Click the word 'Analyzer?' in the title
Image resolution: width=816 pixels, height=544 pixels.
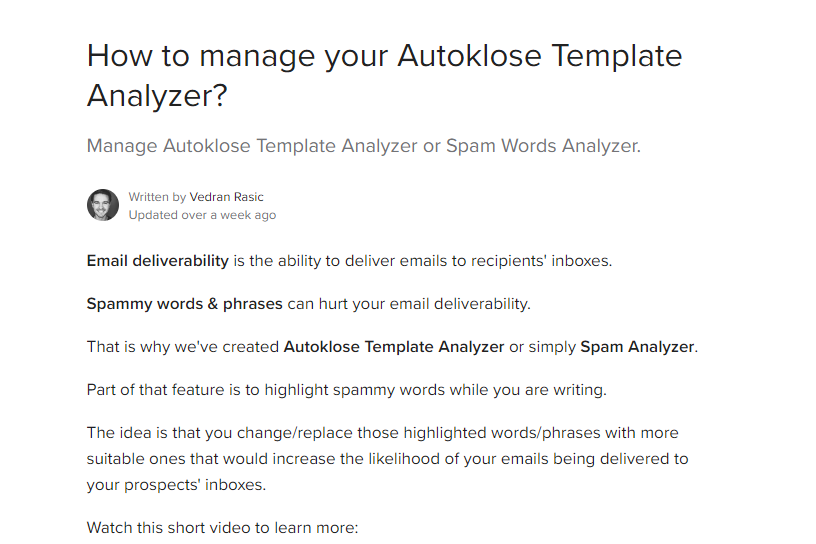(x=157, y=96)
